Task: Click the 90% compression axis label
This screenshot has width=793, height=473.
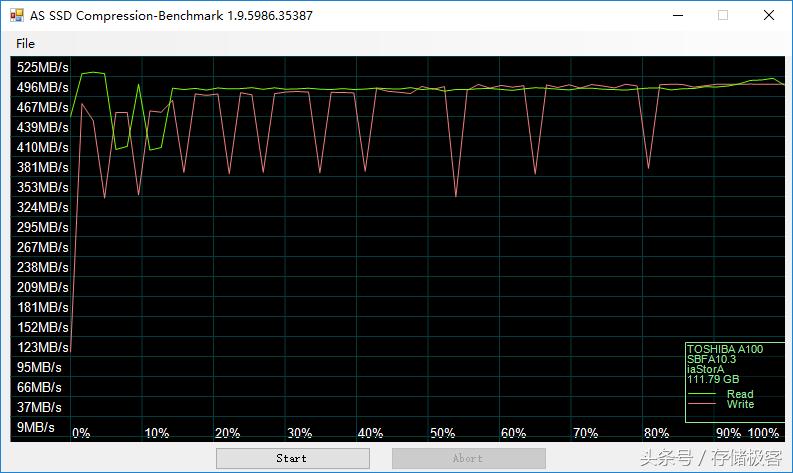Action: pyautogui.click(x=729, y=434)
